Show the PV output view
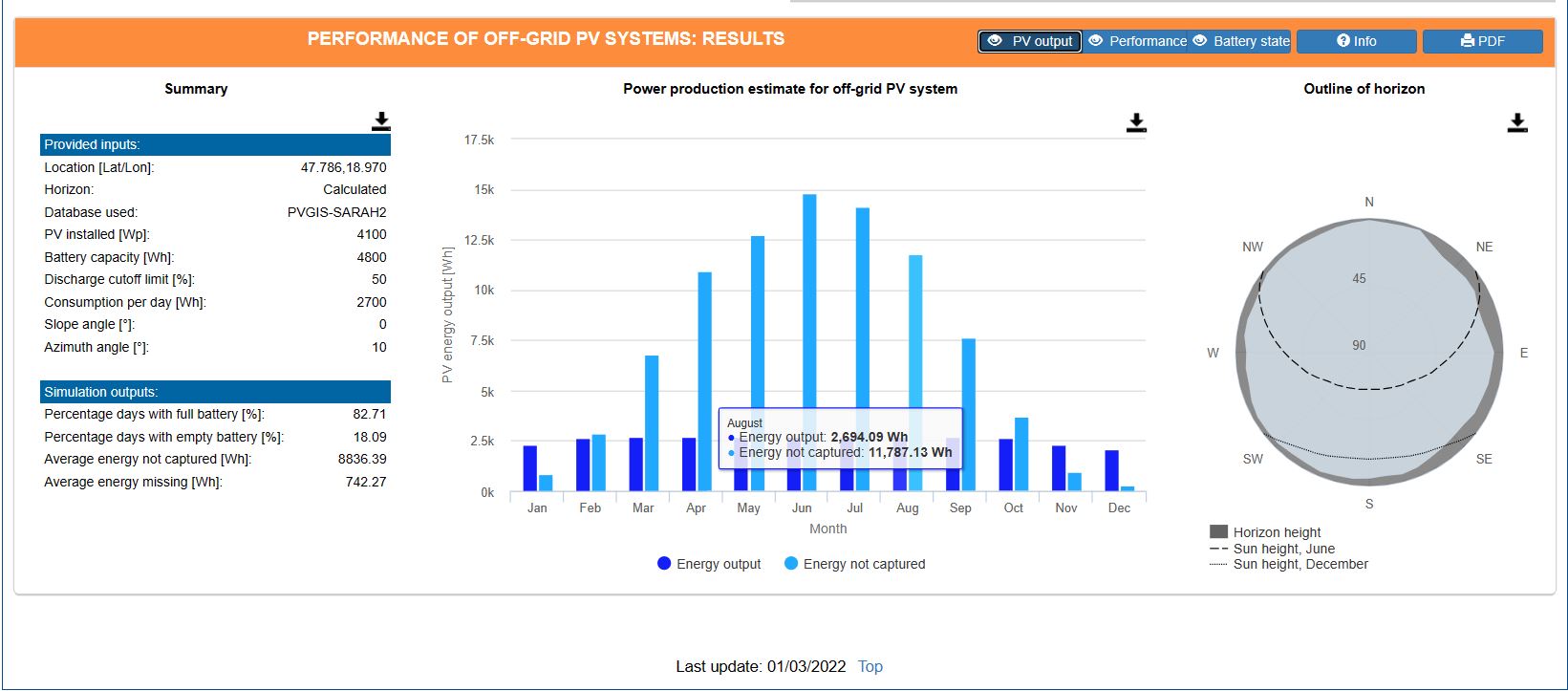The image size is (1568, 691). point(1030,41)
